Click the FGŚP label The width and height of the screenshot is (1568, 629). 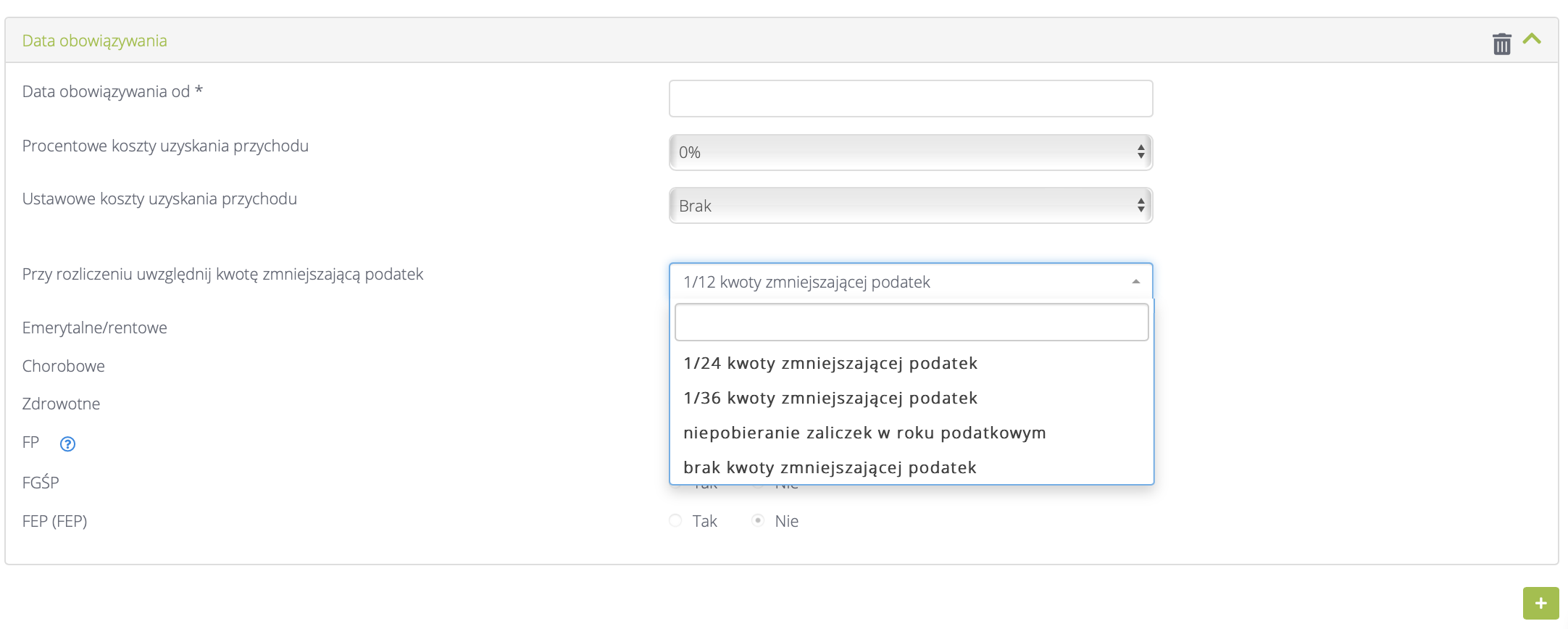[41, 483]
